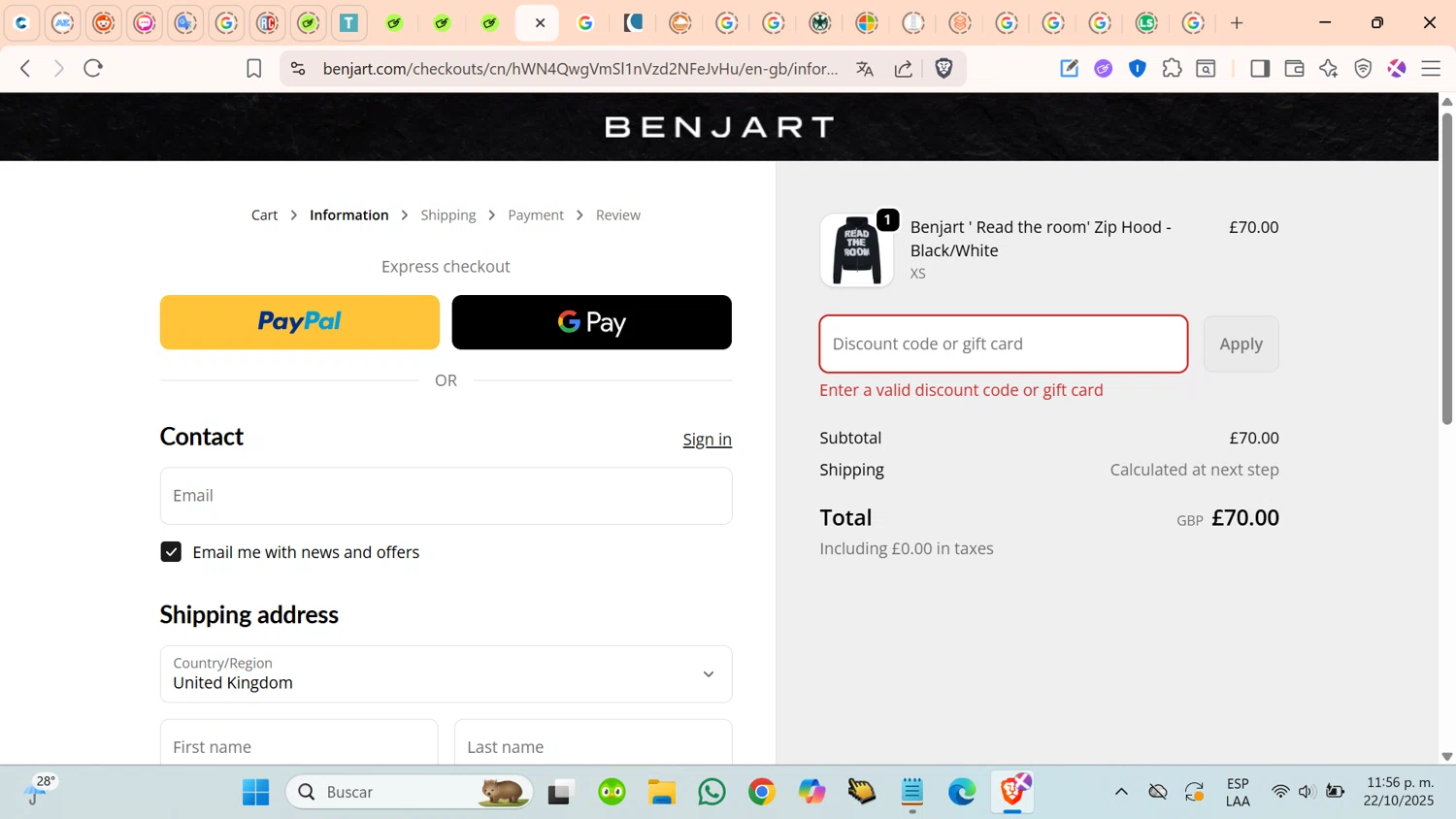Image resolution: width=1456 pixels, height=819 pixels.
Task: Go back to the previous page
Action: pyautogui.click(x=26, y=68)
